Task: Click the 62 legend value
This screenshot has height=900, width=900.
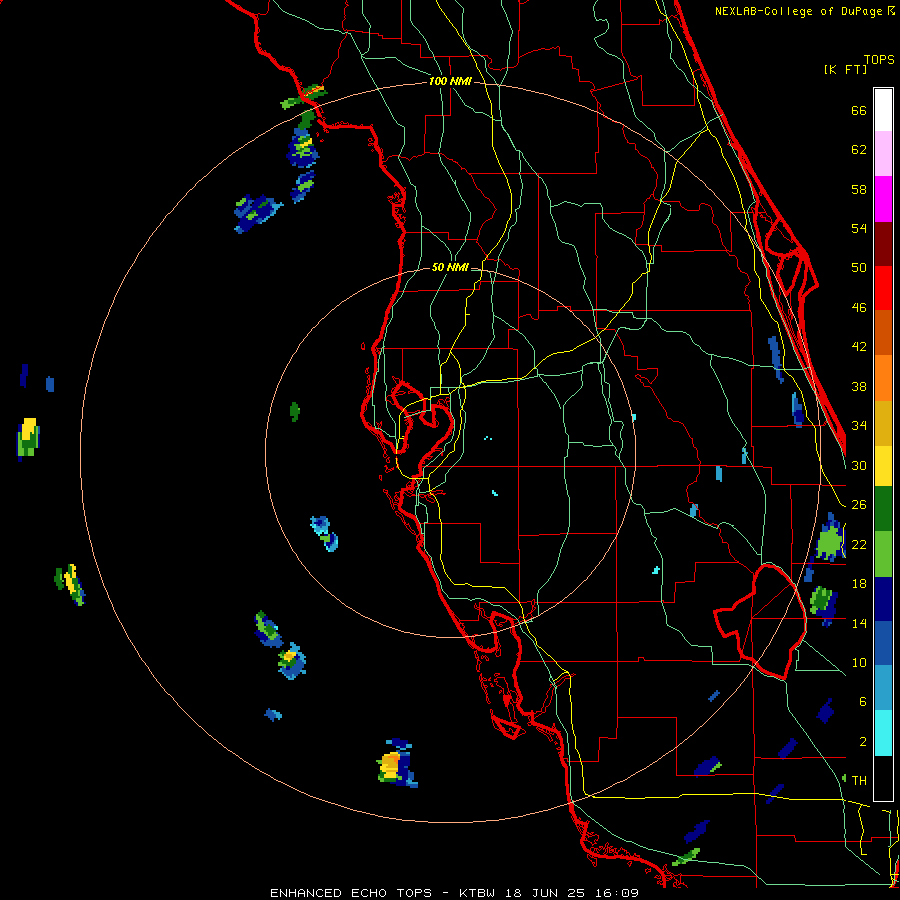Action: (x=859, y=150)
